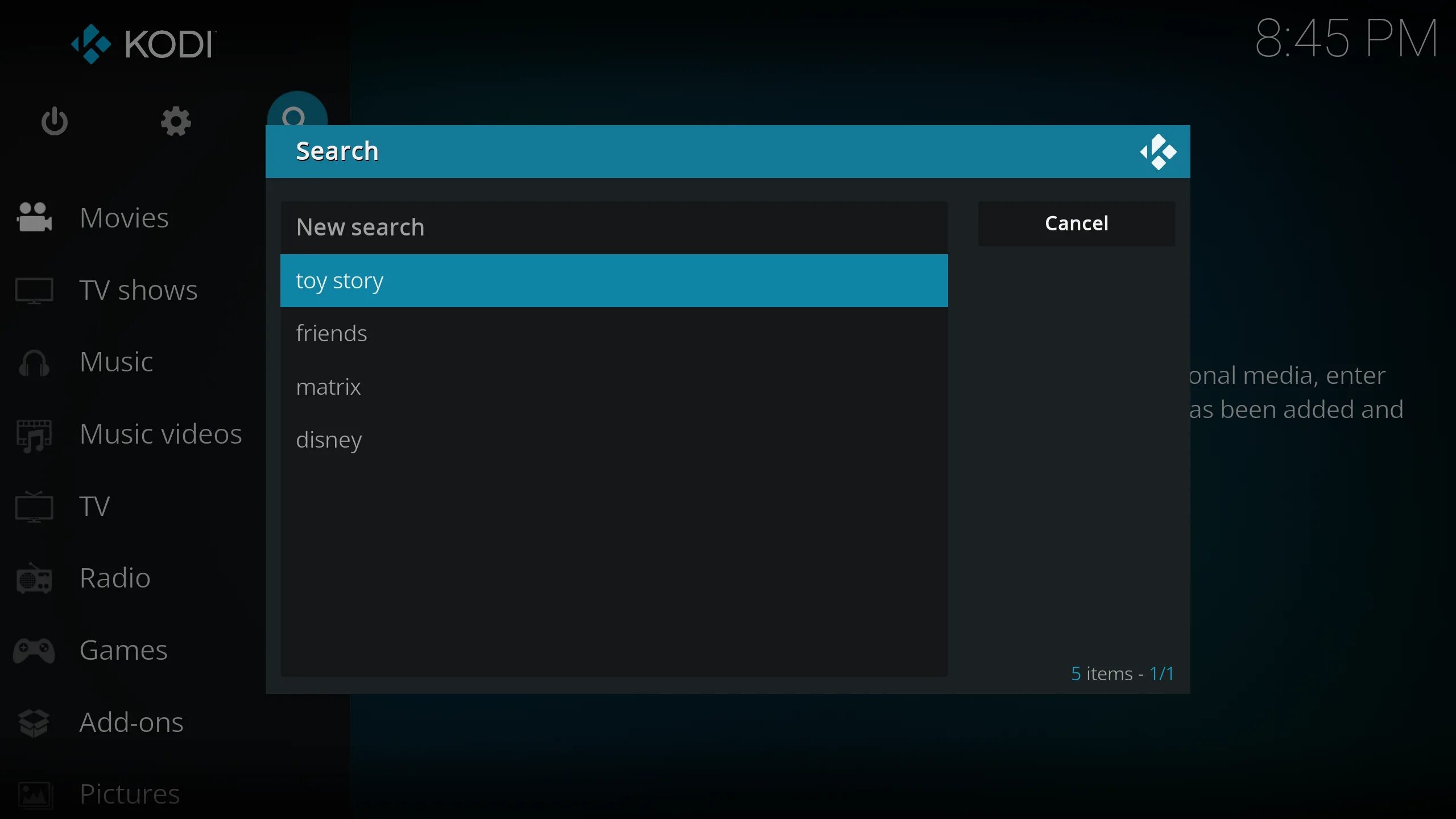Open the Music videos menu entry
Image resolution: width=1456 pixels, height=819 pixels.
point(161,434)
